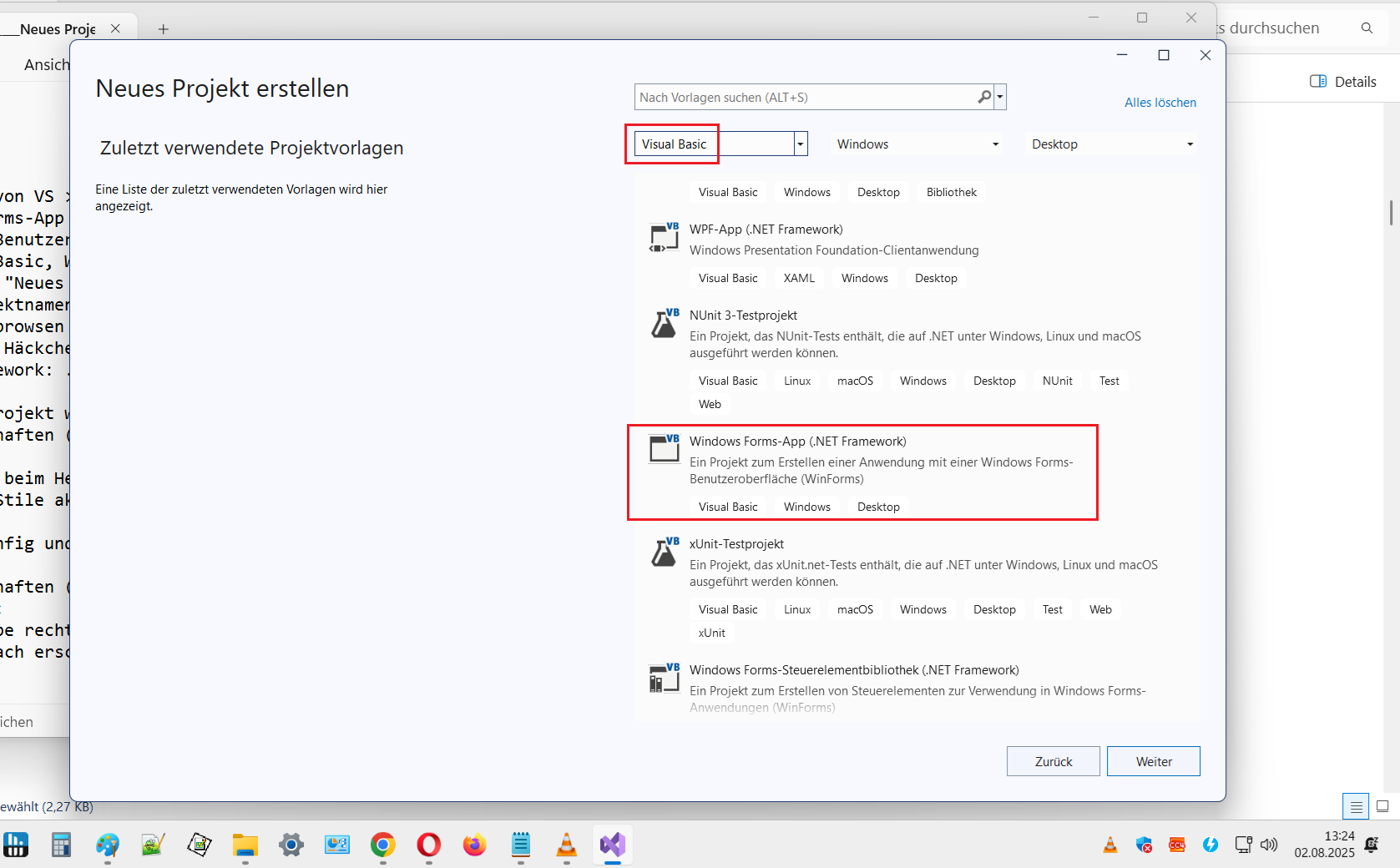
Task: Select the Windows Forms-App (.NET Framework) icon
Action: [x=665, y=449]
